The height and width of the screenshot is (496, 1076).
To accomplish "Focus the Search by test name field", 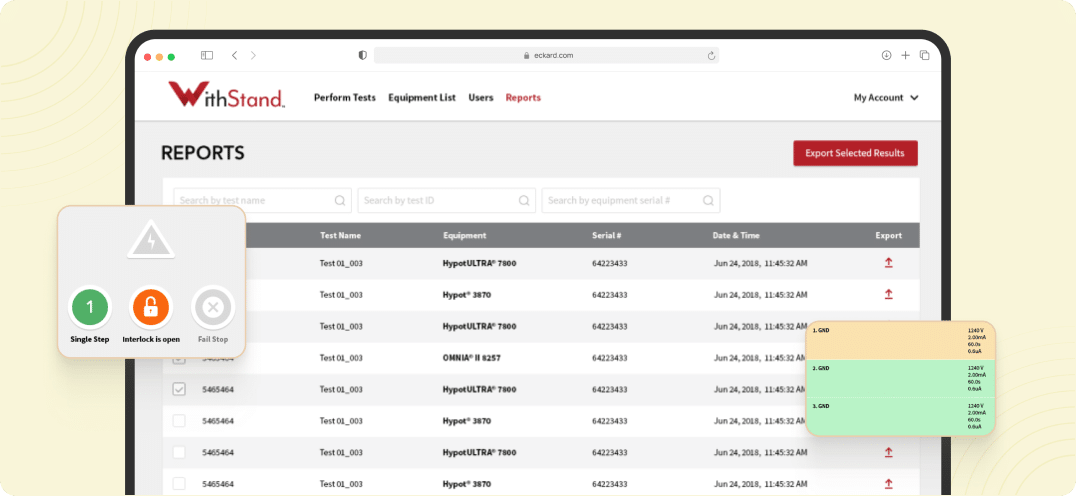I will click(255, 200).
